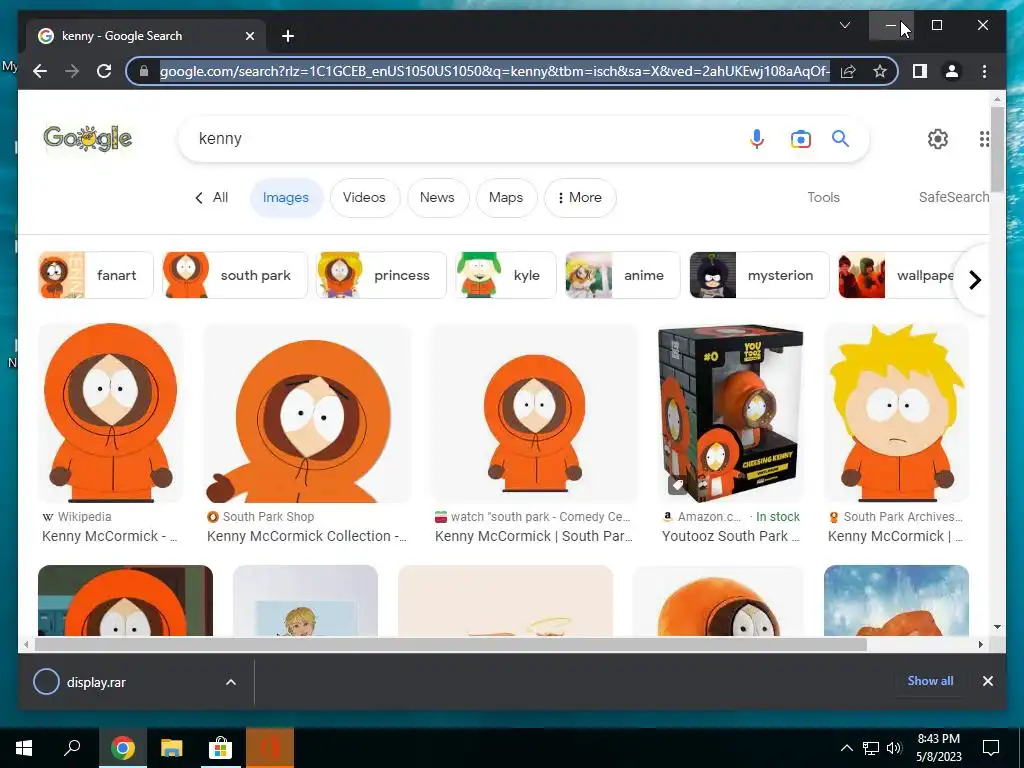Open Chrome profile menu
The image size is (1024, 768).
(952, 71)
